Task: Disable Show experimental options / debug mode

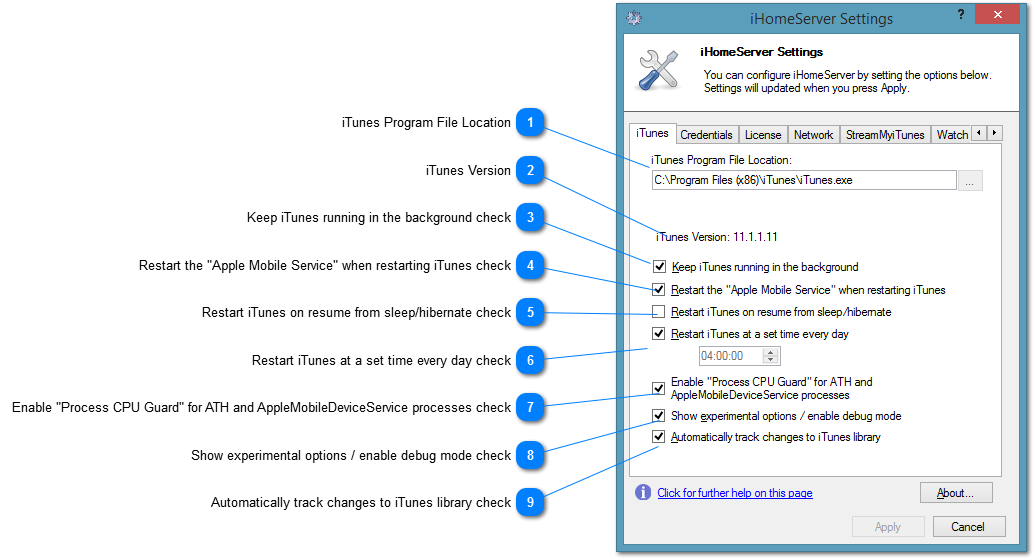Action: click(x=659, y=415)
